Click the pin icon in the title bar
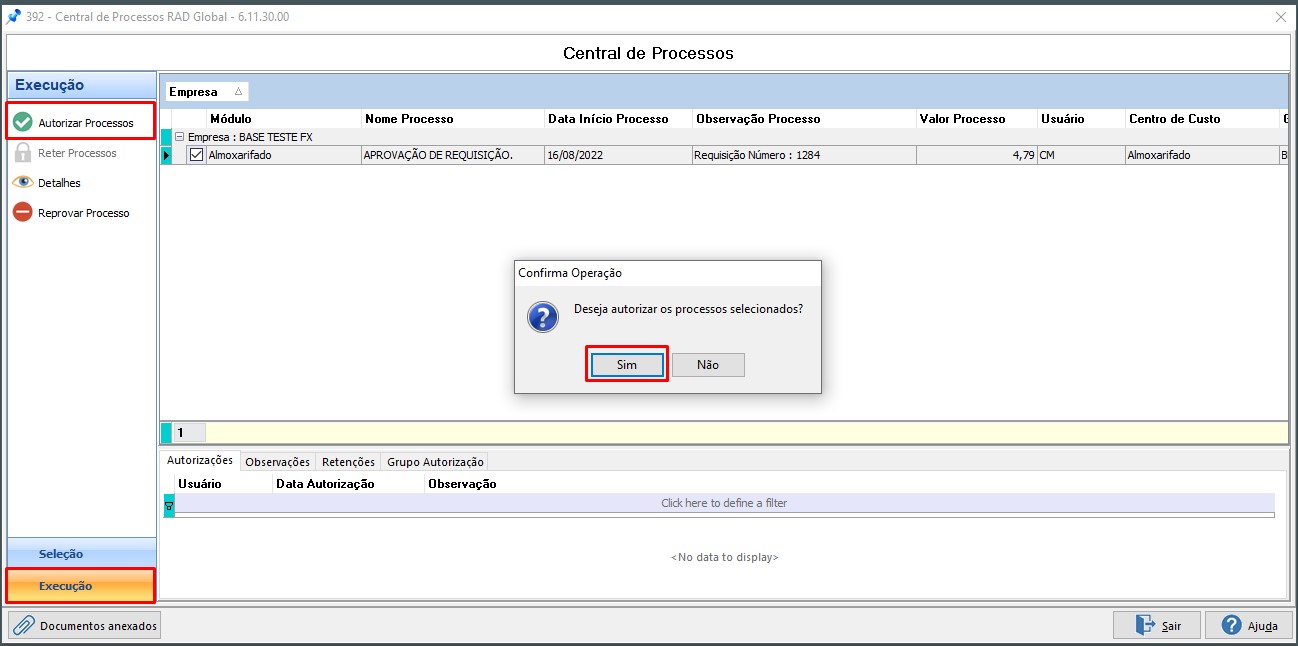The width and height of the screenshot is (1298, 646). point(13,16)
